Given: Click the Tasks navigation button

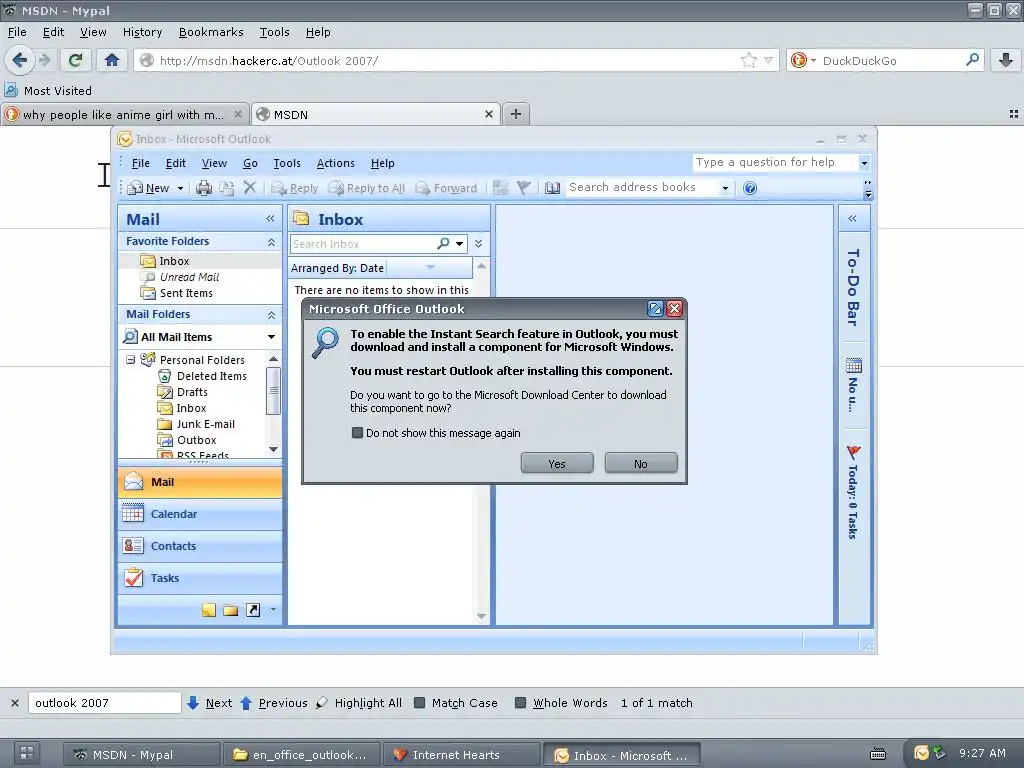Looking at the screenshot, I should (200, 578).
